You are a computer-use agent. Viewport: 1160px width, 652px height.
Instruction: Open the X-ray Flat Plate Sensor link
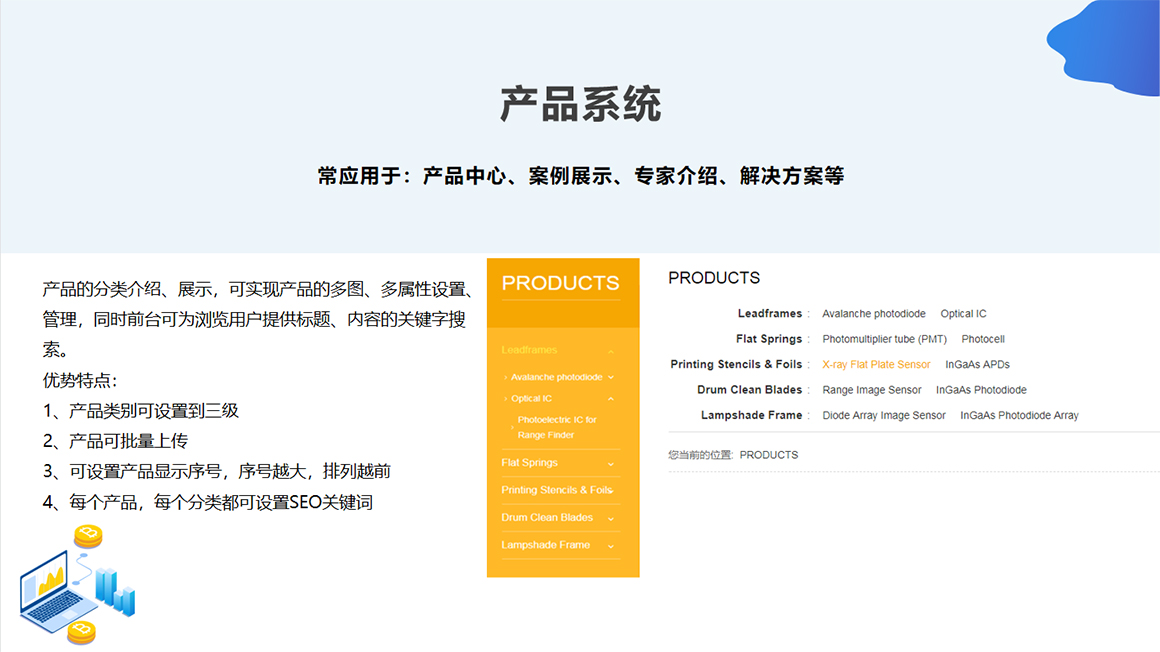point(876,365)
